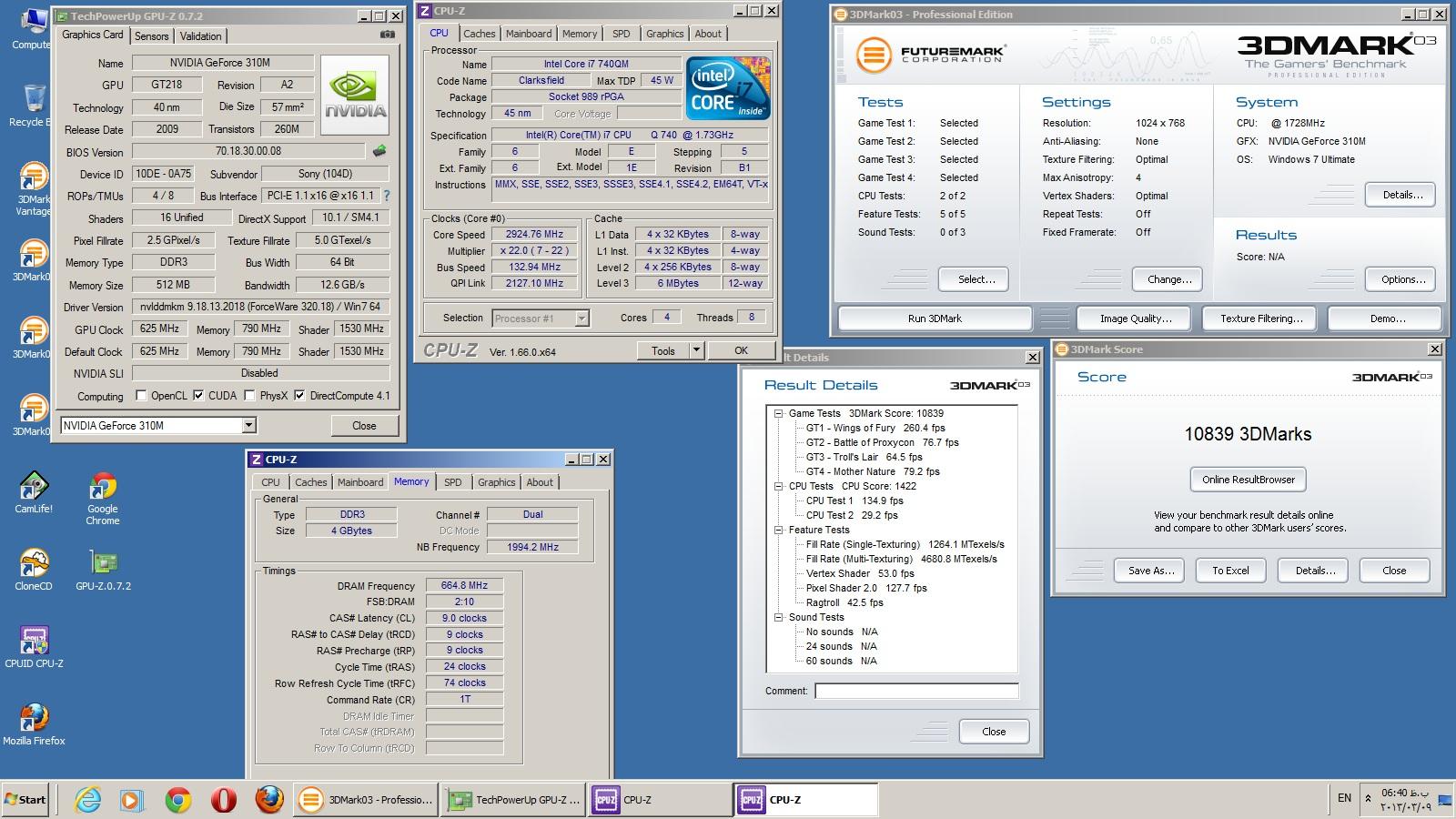Viewport: 1456px width, 819px height.
Task: Click the Opera icon in the taskbar
Action: 224,800
